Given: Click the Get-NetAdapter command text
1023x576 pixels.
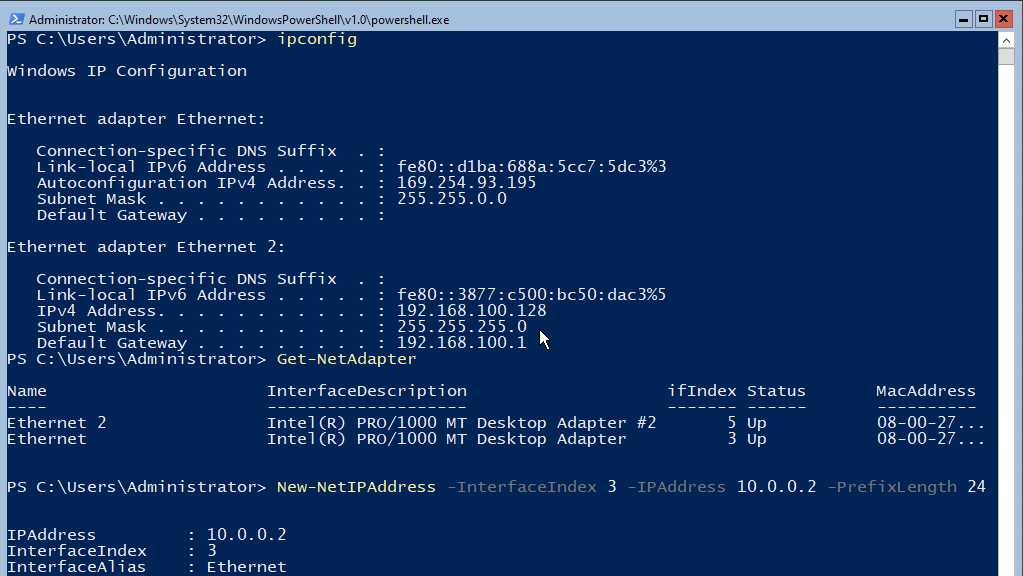Looking at the screenshot, I should [346, 359].
